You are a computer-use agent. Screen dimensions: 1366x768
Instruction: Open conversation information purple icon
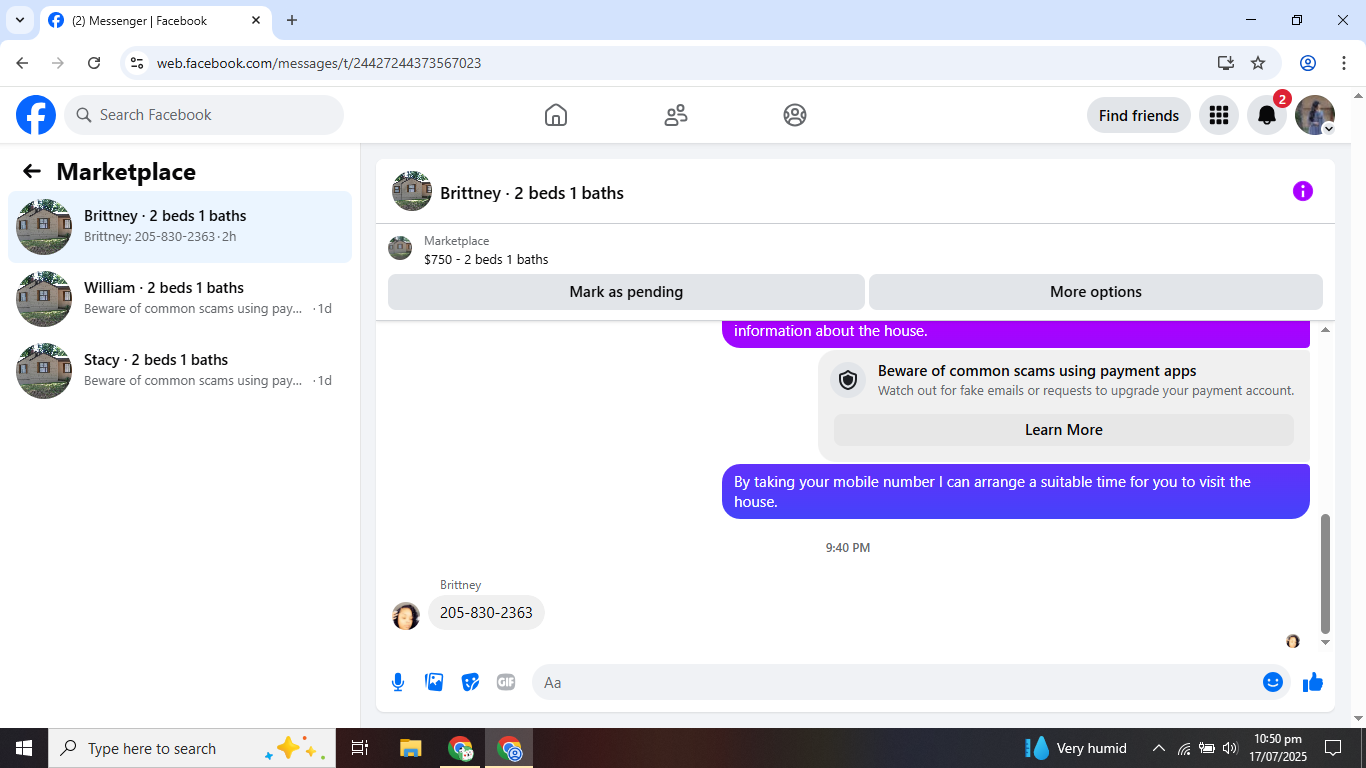tap(1302, 191)
